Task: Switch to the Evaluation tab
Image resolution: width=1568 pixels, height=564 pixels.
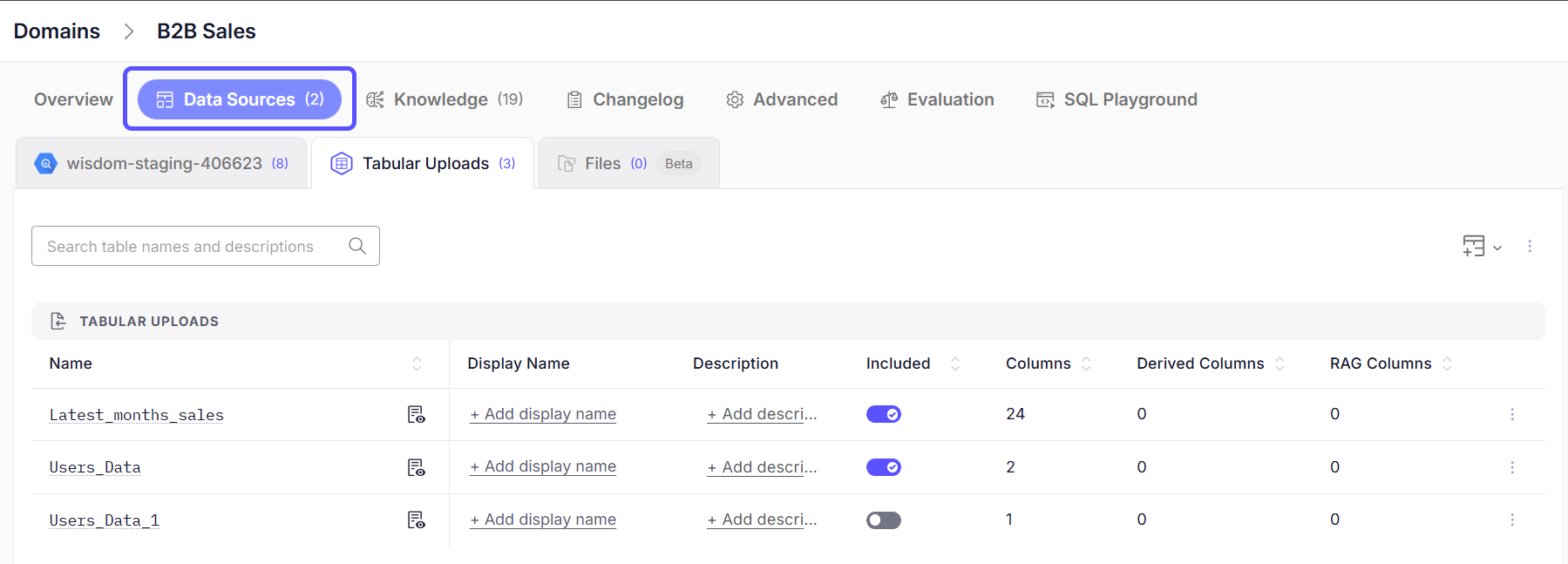Action: click(937, 99)
